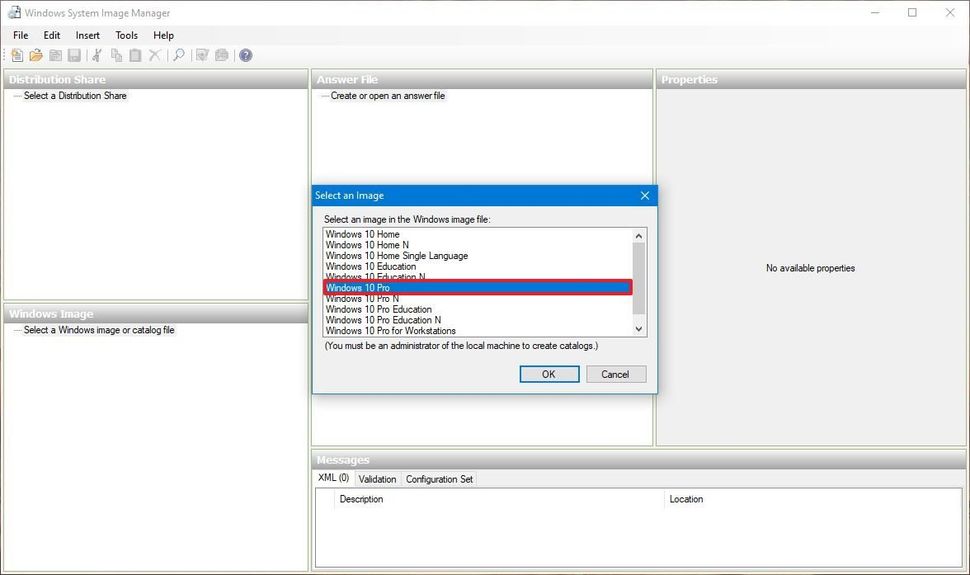970x575 pixels.
Task: Maximize the Windows System Image Manager window
Action: pos(912,12)
